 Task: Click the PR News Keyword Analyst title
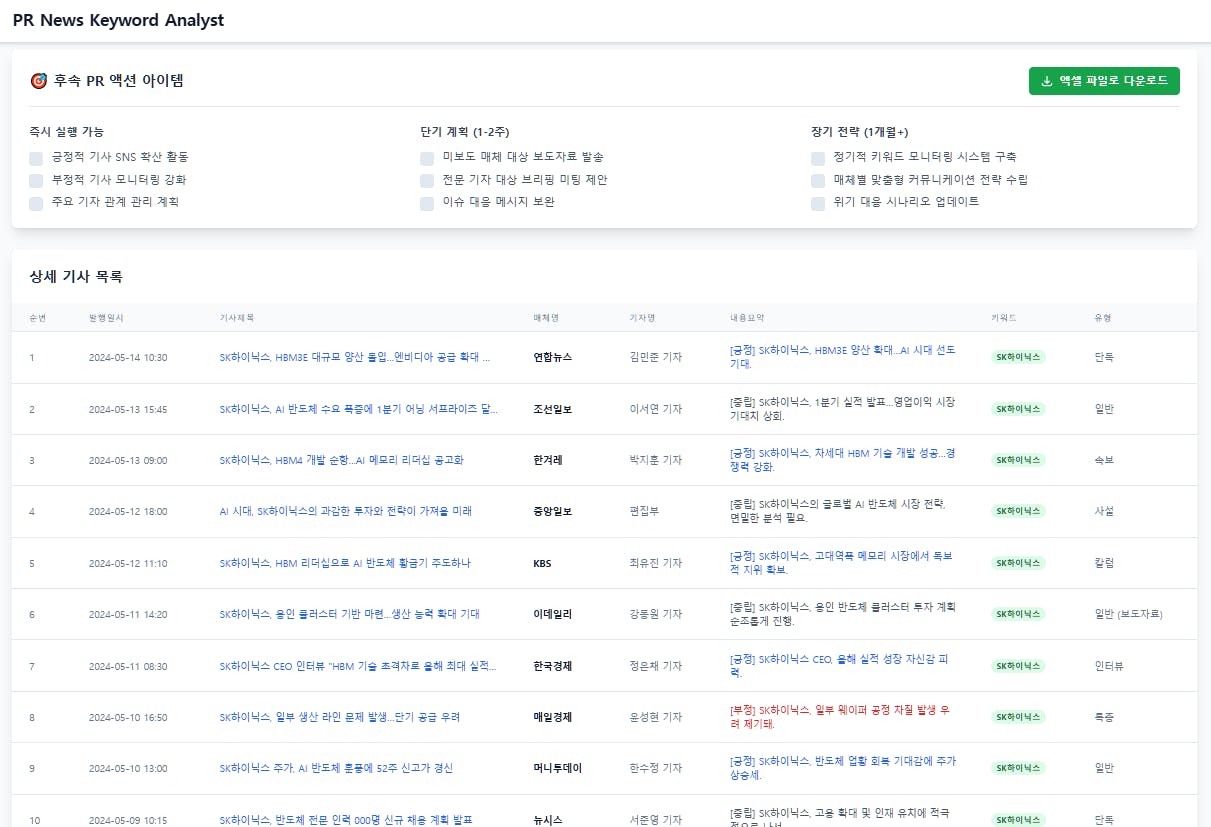pos(118,20)
